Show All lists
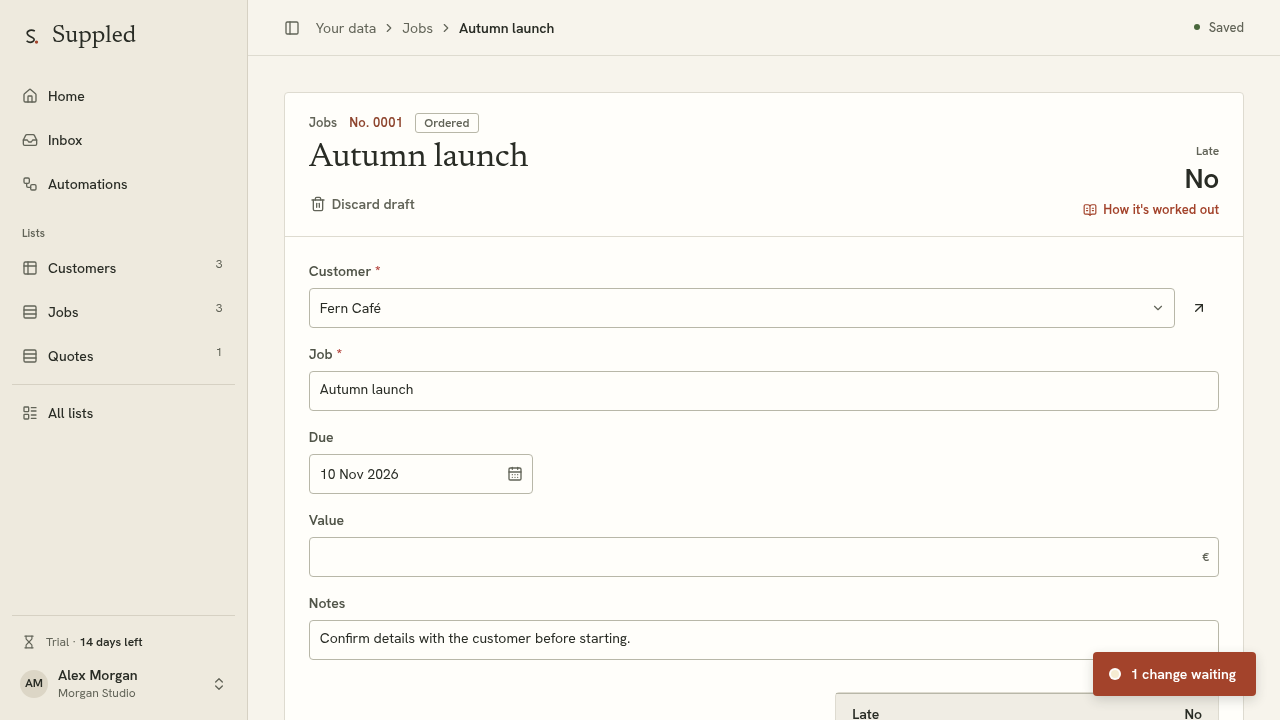1280x720 pixels. click(x=123, y=413)
